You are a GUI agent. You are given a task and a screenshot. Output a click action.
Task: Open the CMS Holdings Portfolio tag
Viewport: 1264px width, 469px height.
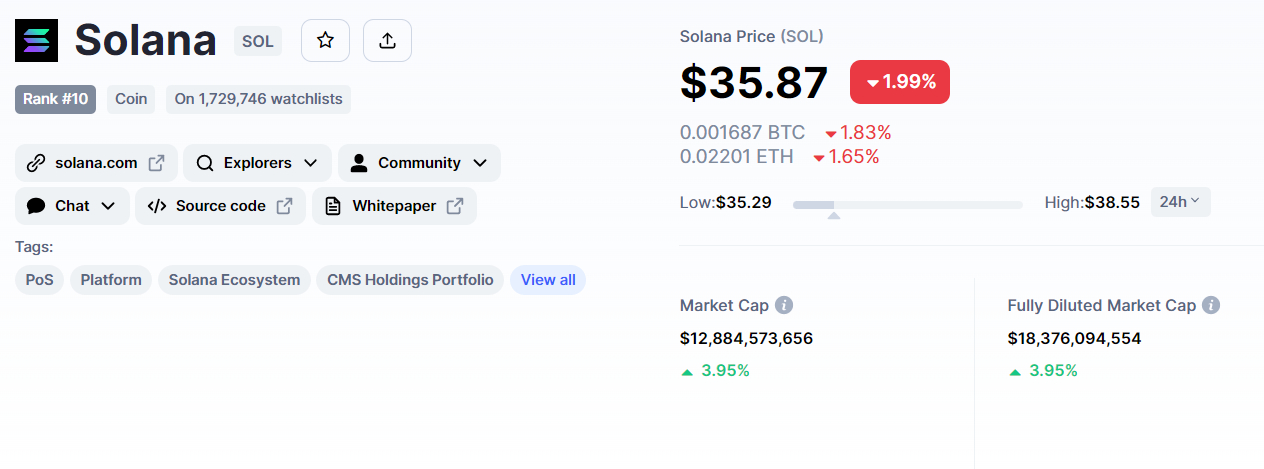coord(410,280)
